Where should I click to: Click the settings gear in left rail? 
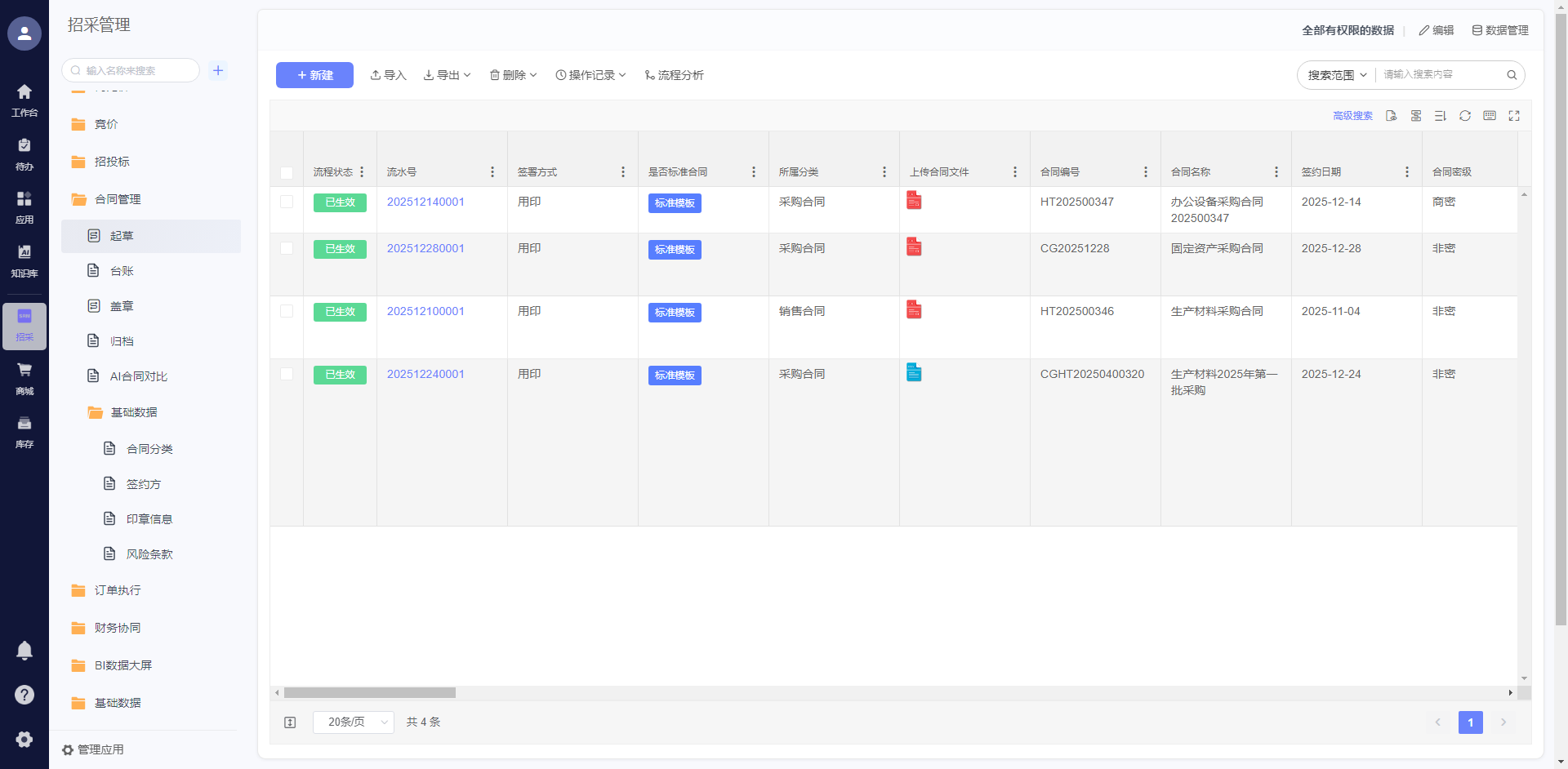tap(24, 740)
